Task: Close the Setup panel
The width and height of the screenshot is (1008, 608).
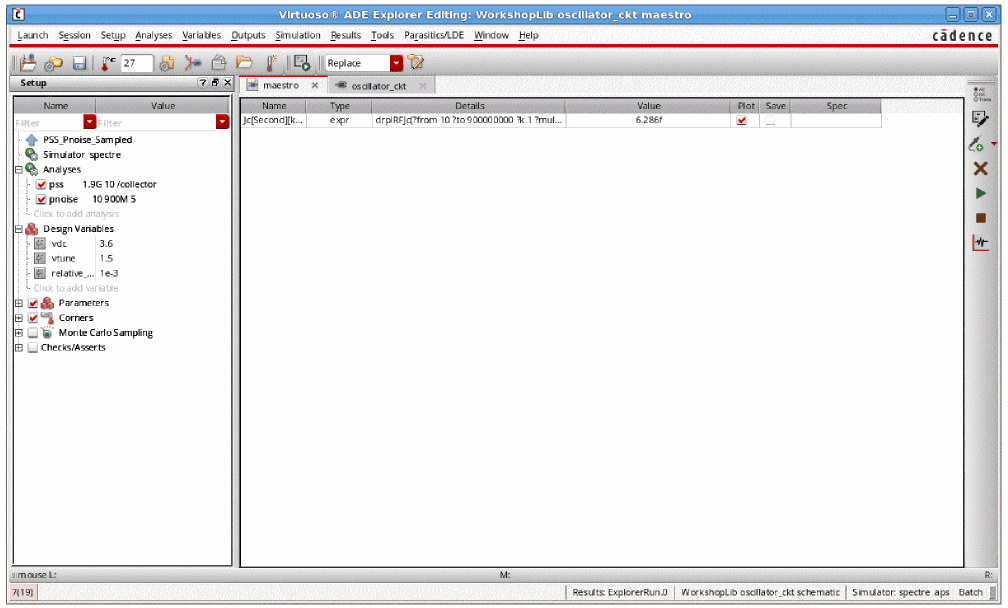Action: click(228, 82)
